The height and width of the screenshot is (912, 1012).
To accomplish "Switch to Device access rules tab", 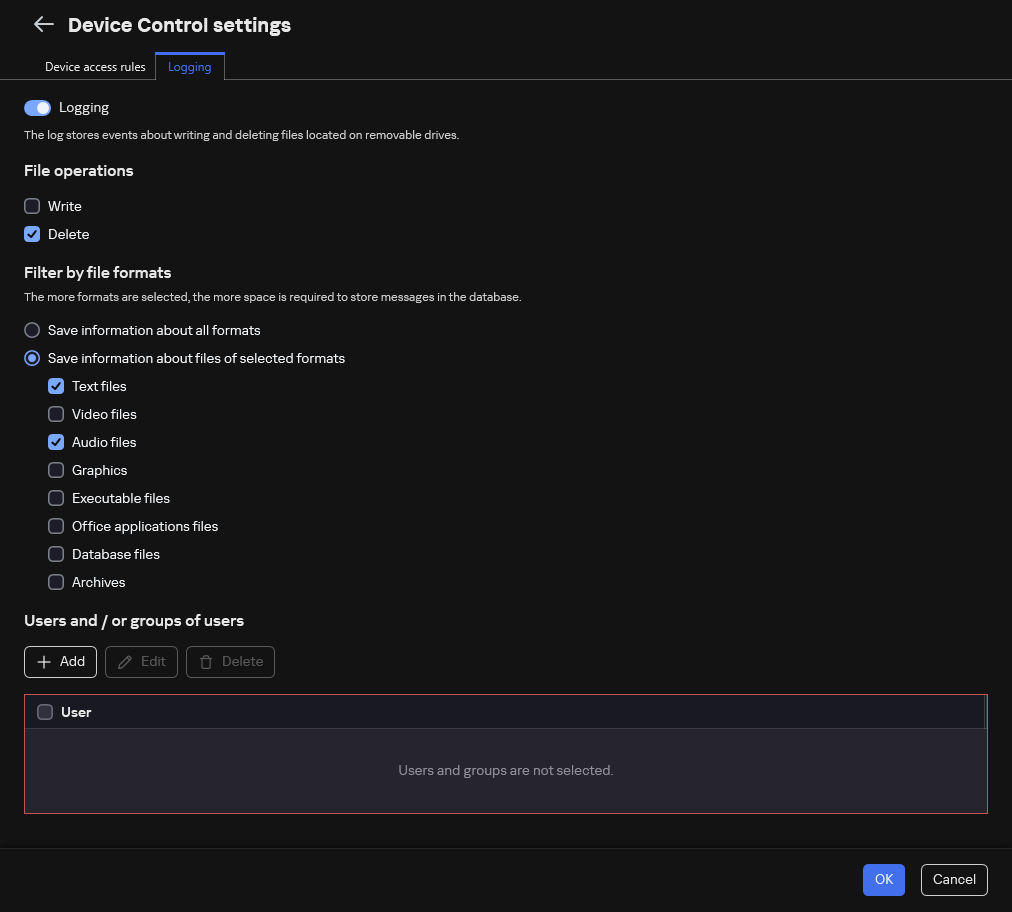I will pyautogui.click(x=95, y=67).
